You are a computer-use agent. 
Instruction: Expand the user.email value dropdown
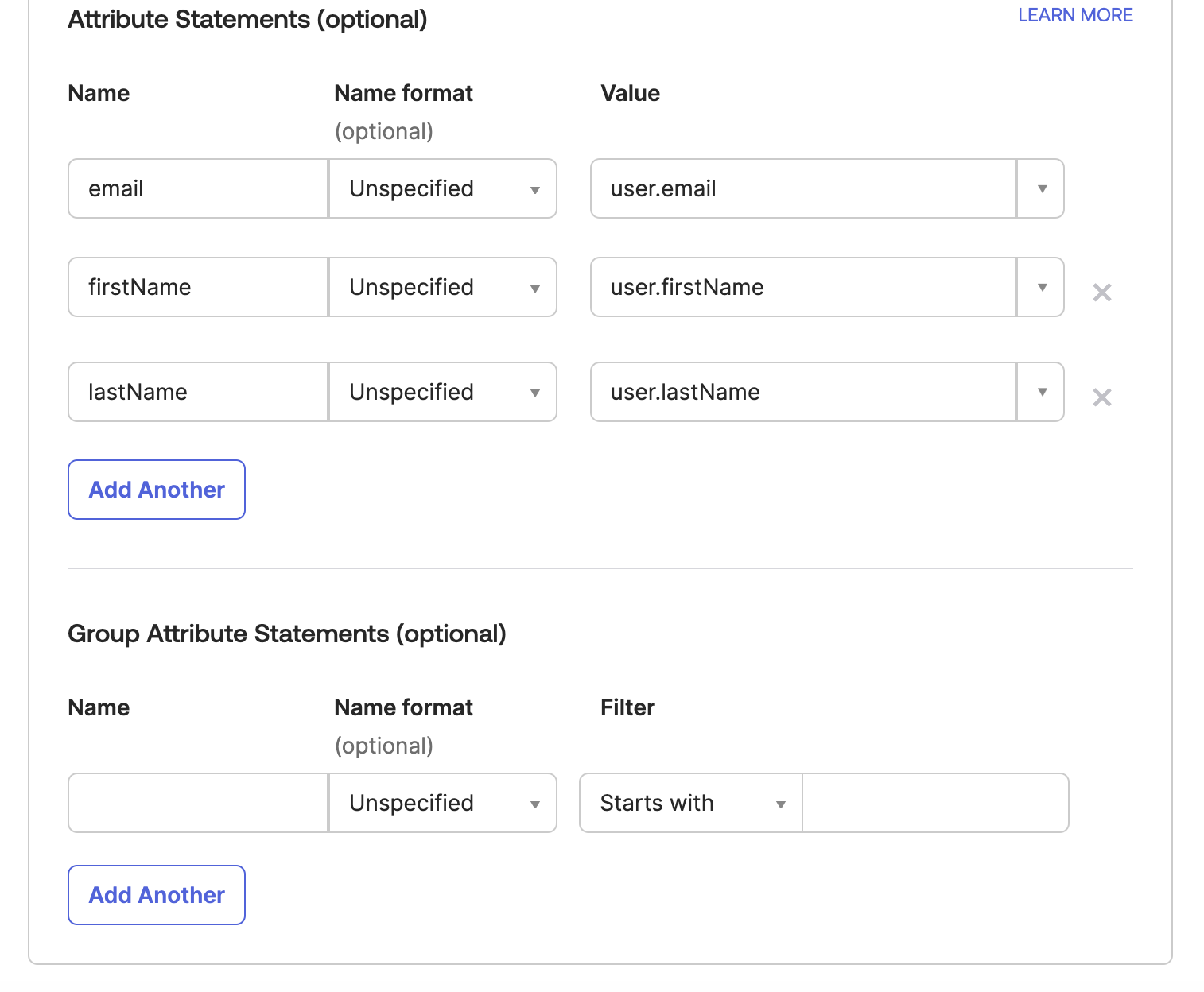coord(1040,188)
